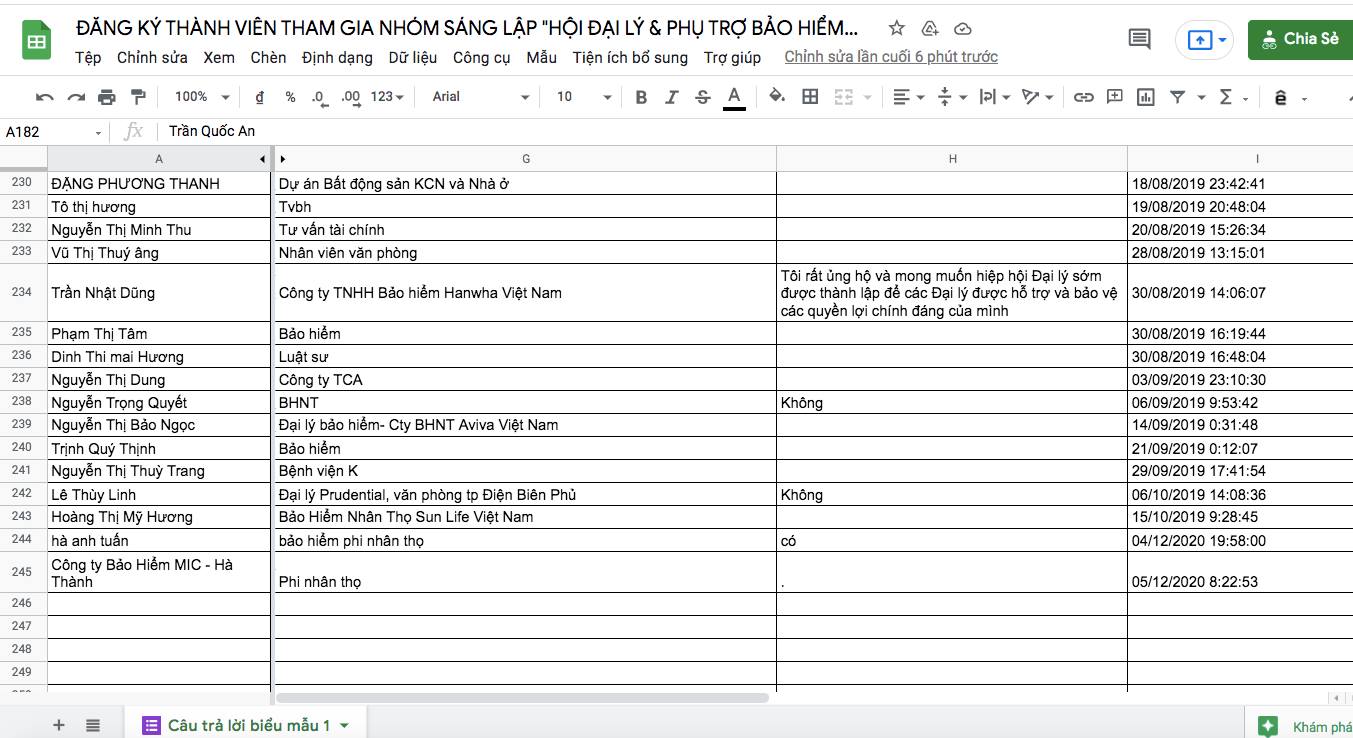1353x738 pixels.
Task: Open functions (Σ) dropdown
Action: click(x=1233, y=97)
